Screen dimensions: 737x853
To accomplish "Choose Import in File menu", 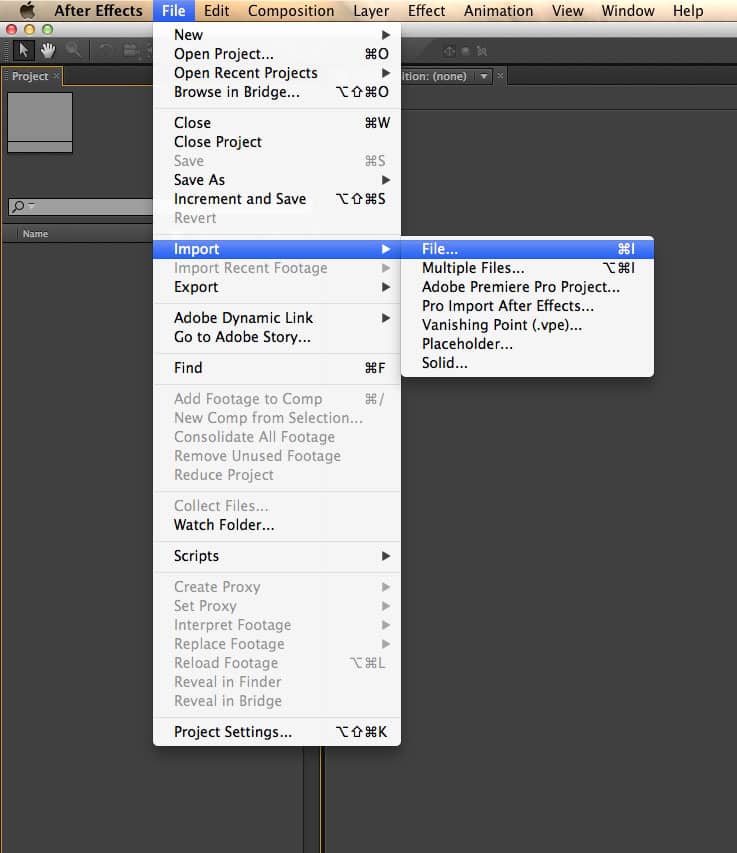I will [x=277, y=249].
